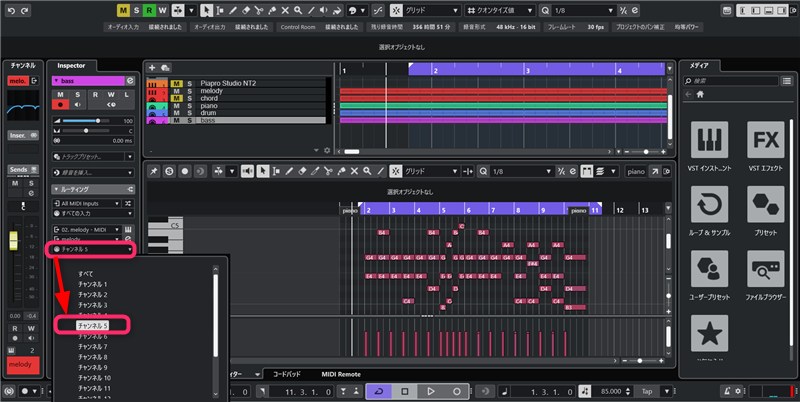The height and width of the screenshot is (402, 800).
Task: Switch to the Inspector tab
Action: pos(71,66)
